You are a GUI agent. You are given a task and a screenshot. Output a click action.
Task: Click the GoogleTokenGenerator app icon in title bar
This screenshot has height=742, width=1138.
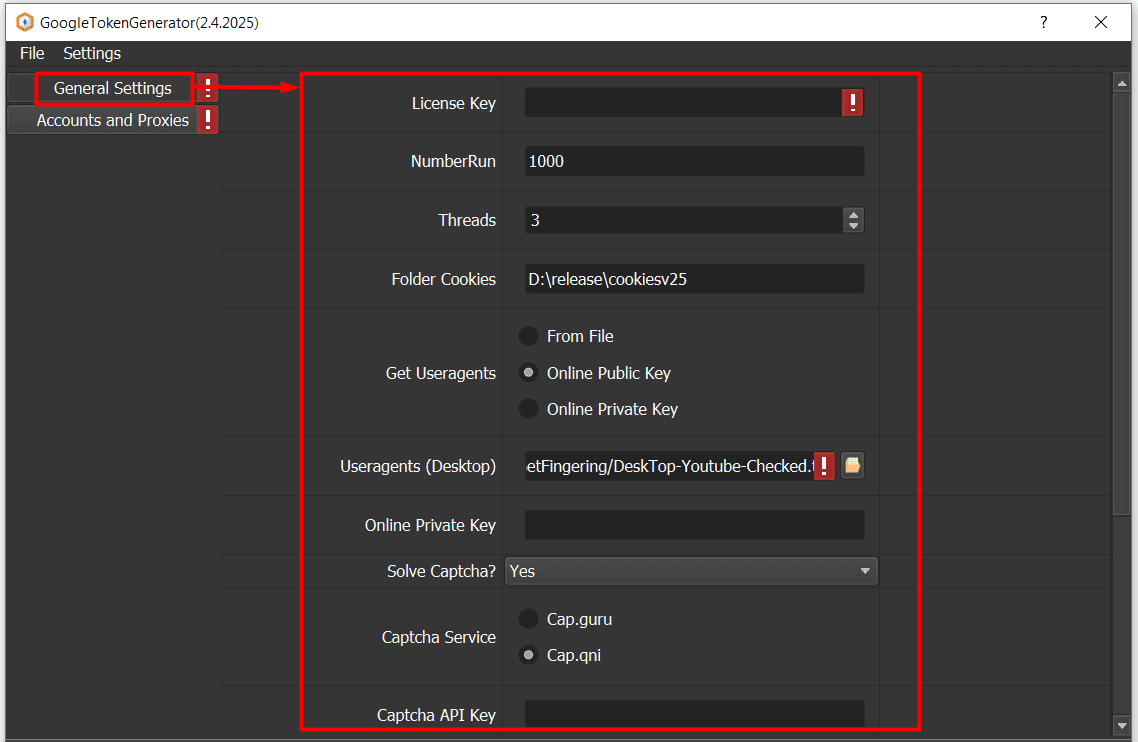pos(25,23)
